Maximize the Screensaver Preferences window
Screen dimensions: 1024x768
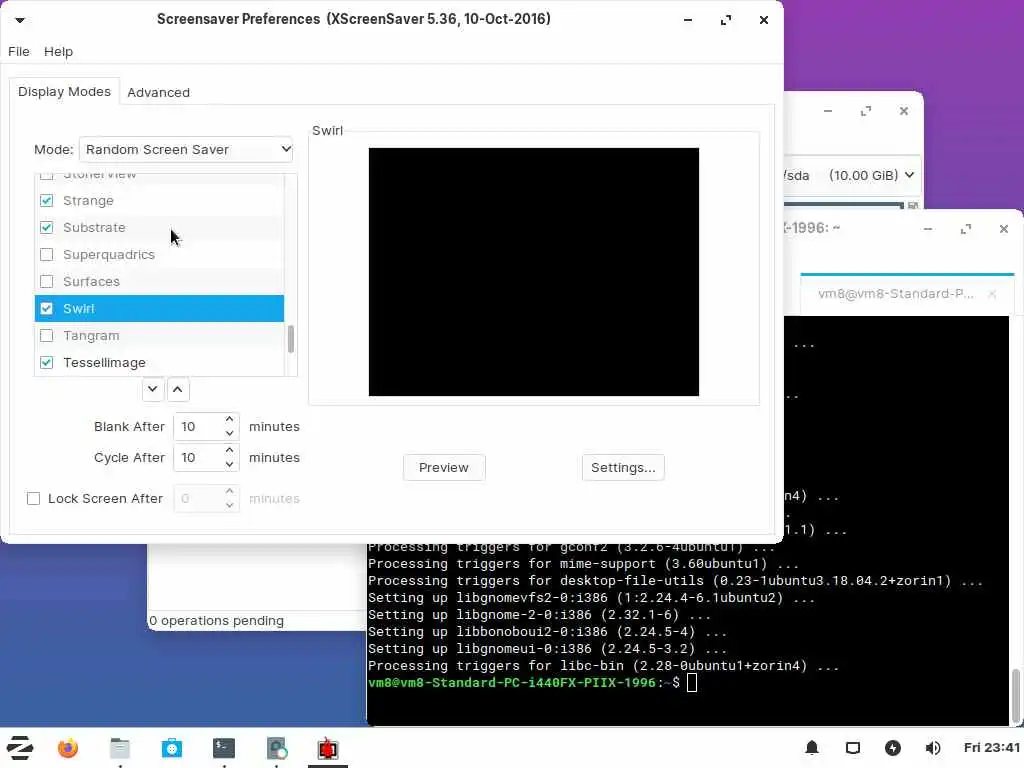726,20
